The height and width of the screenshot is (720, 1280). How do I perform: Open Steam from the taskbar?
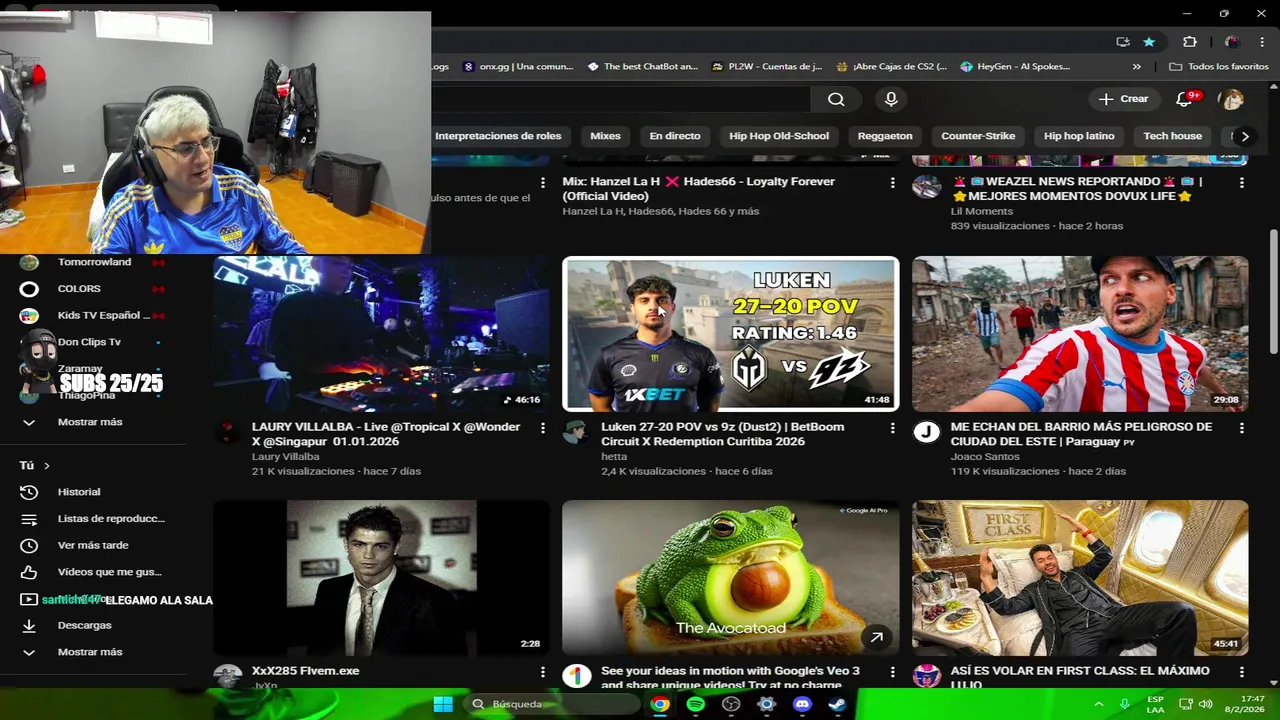tap(837, 704)
